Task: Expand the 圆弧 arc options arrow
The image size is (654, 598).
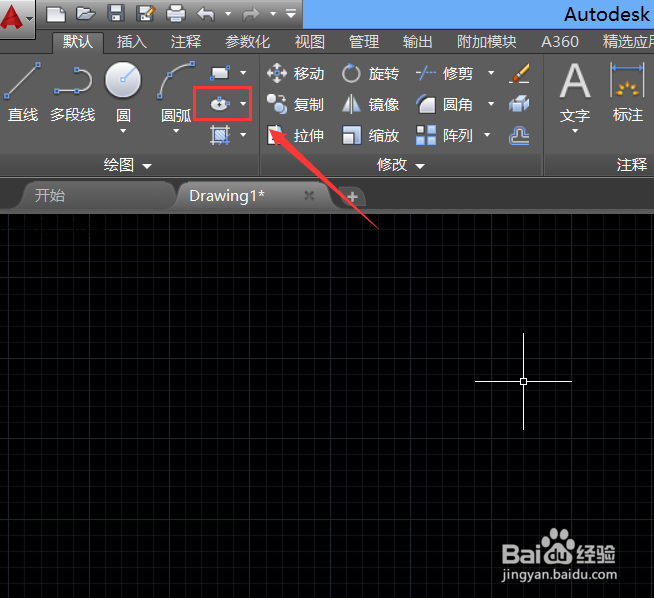Action: point(176,131)
